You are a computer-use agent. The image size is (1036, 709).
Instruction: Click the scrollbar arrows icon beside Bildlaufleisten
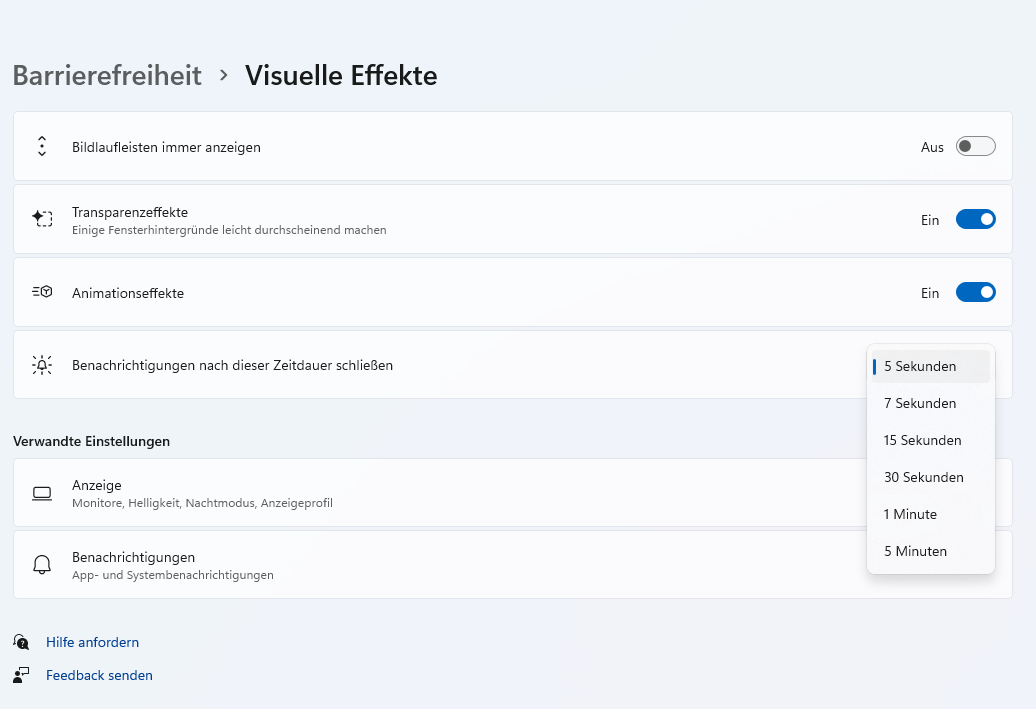[42, 146]
